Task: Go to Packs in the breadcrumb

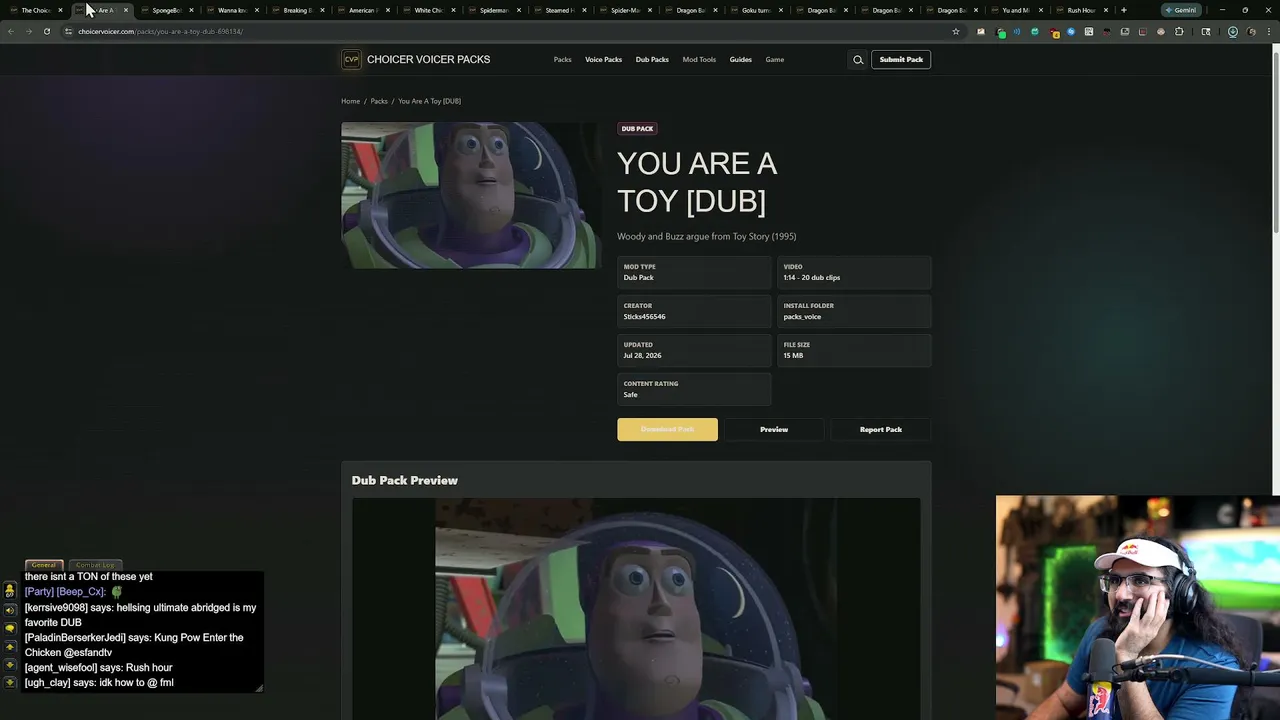Action: [379, 101]
